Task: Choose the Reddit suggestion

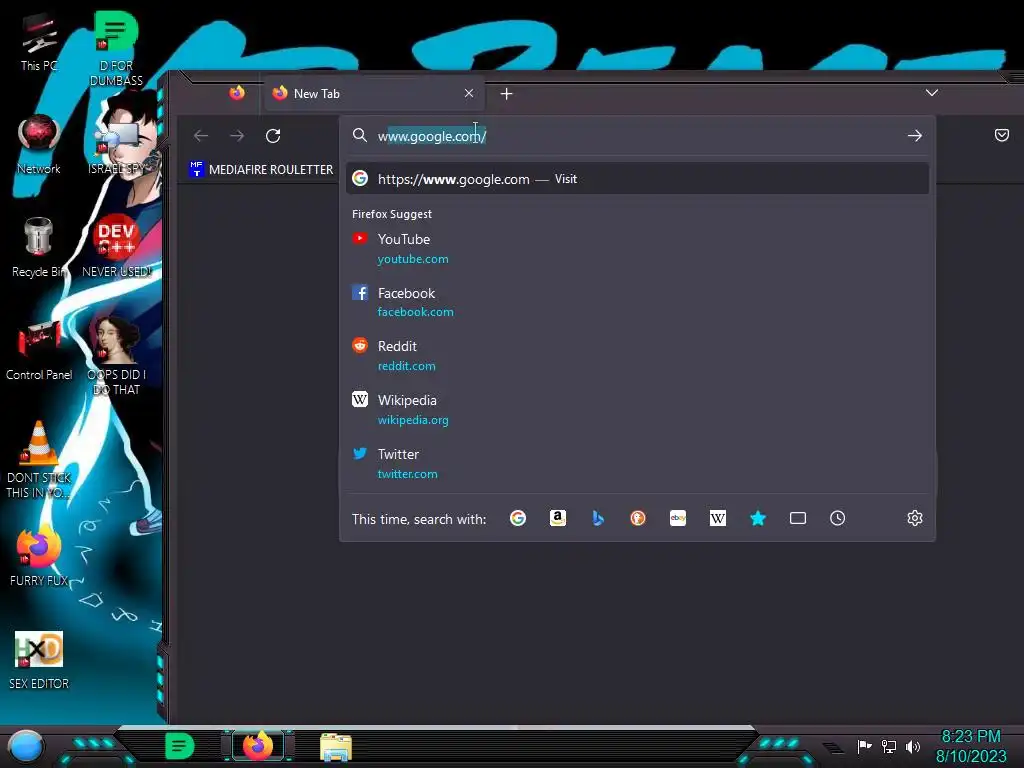Action: point(637,355)
